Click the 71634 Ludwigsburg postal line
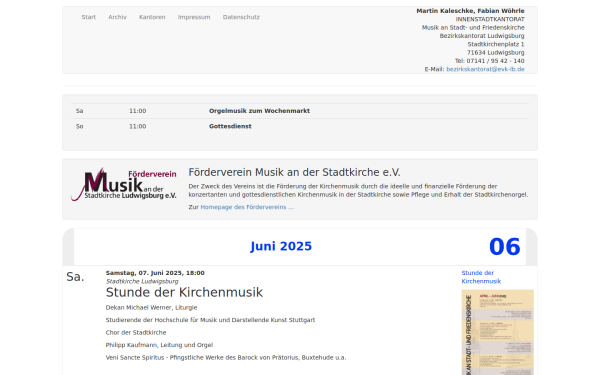 pos(496,52)
